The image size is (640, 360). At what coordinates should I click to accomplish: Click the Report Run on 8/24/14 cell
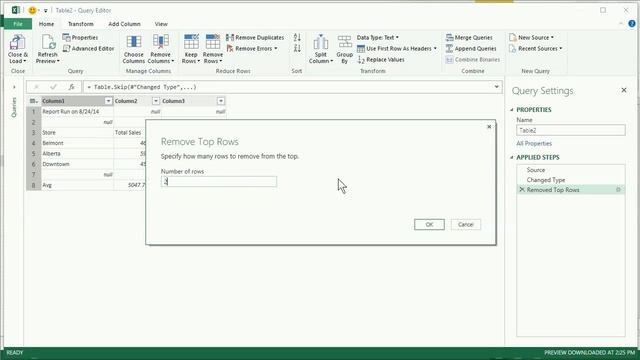point(77,111)
